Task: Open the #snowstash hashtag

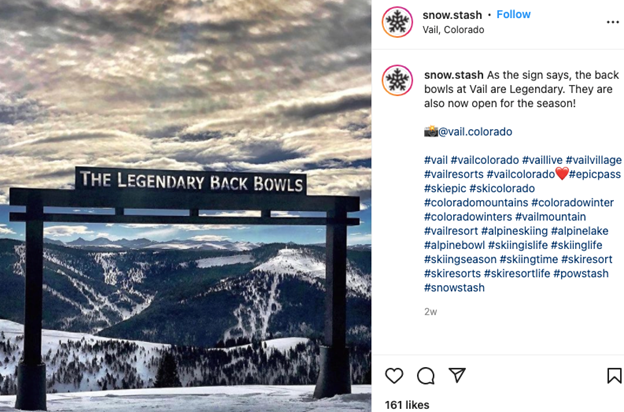Action: coord(454,288)
